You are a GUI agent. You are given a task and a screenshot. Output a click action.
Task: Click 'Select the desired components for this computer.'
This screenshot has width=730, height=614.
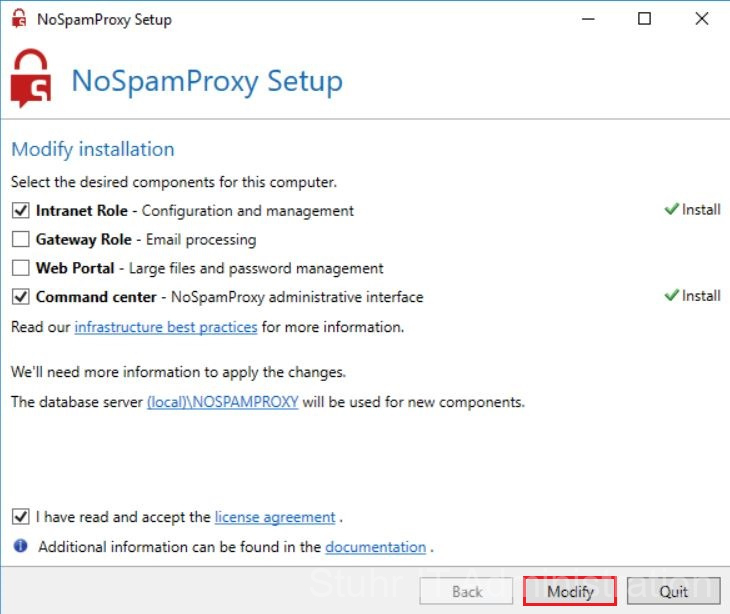[174, 182]
